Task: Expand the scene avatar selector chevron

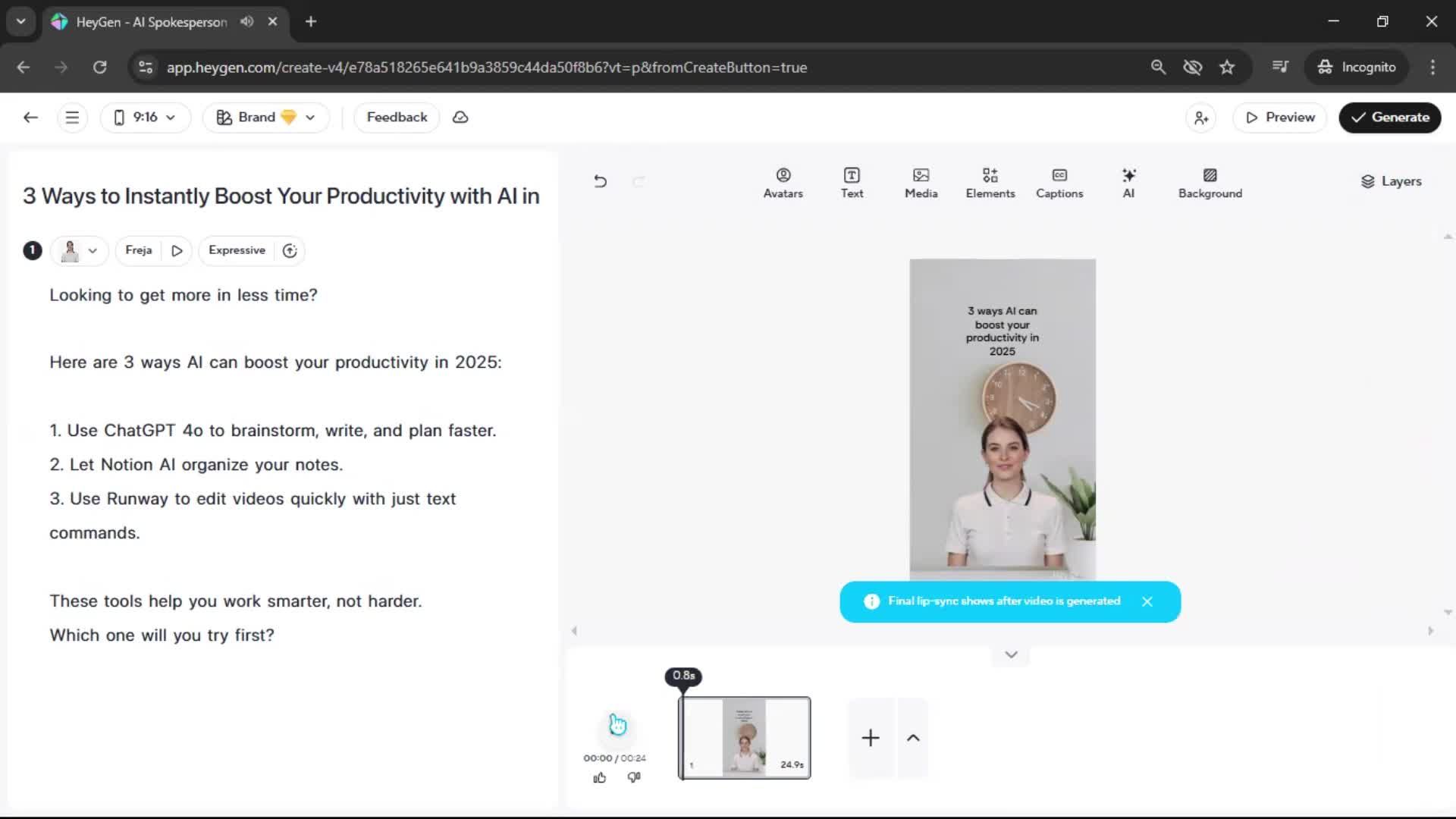Action: coord(93,251)
